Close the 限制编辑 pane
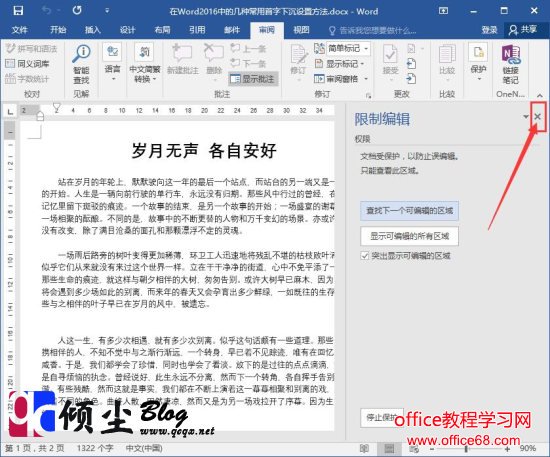The image size is (550, 457). [537, 116]
